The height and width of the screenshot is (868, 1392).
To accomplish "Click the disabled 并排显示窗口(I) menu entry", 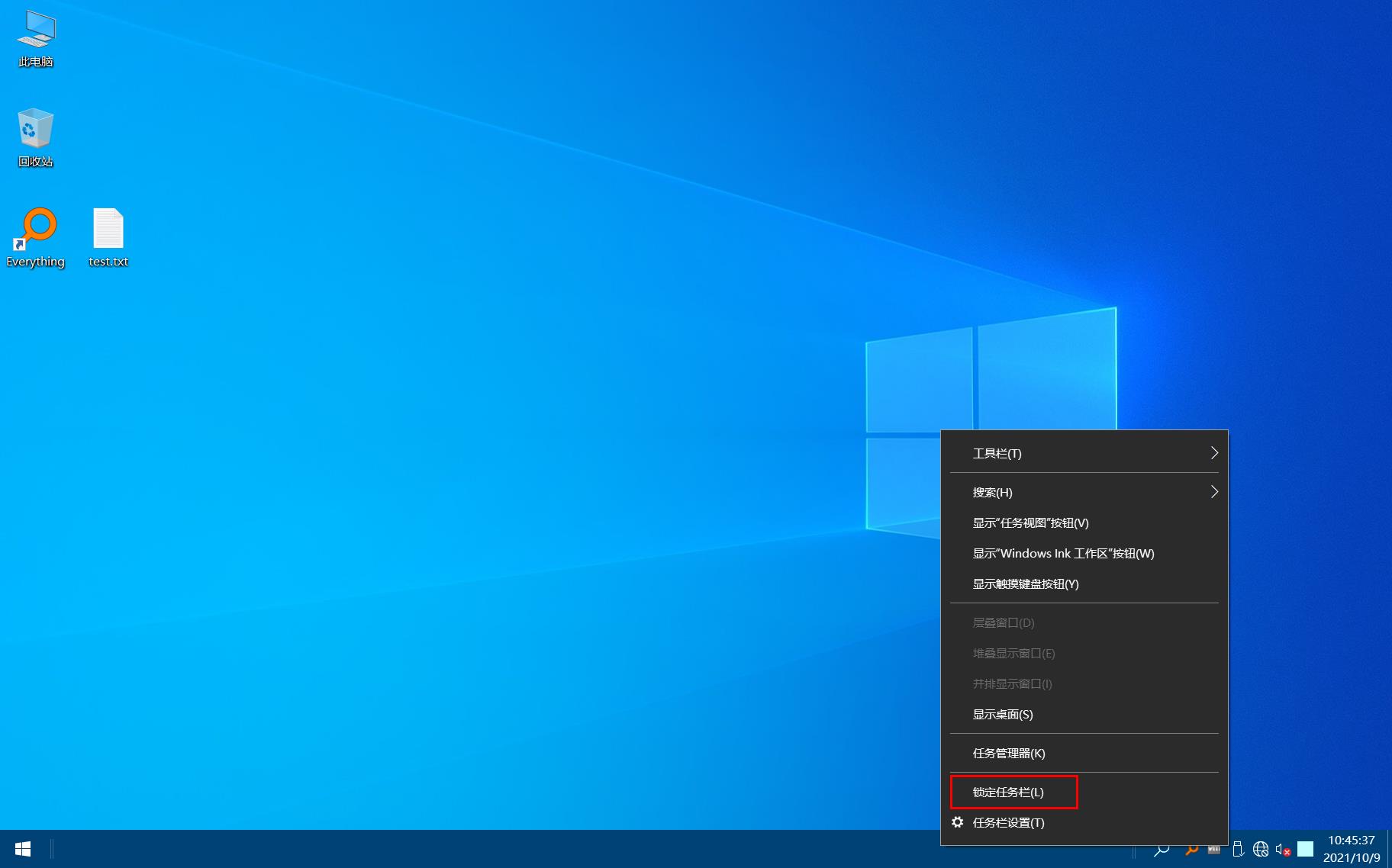I will [x=1084, y=683].
